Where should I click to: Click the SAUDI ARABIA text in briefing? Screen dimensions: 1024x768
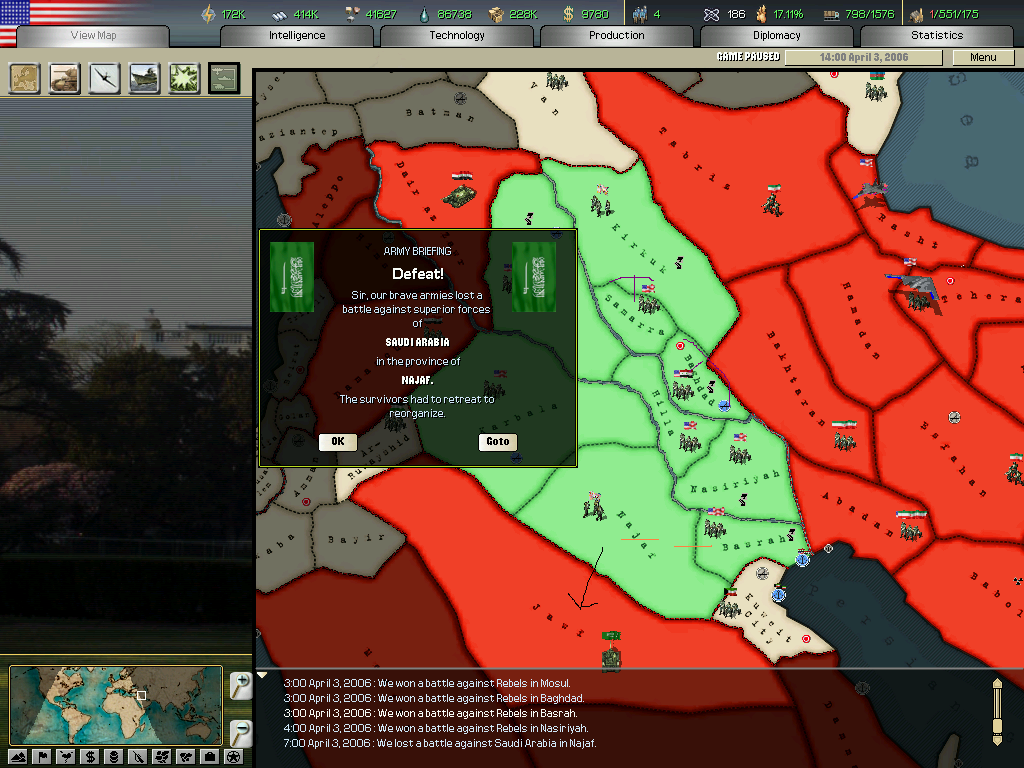(417, 342)
